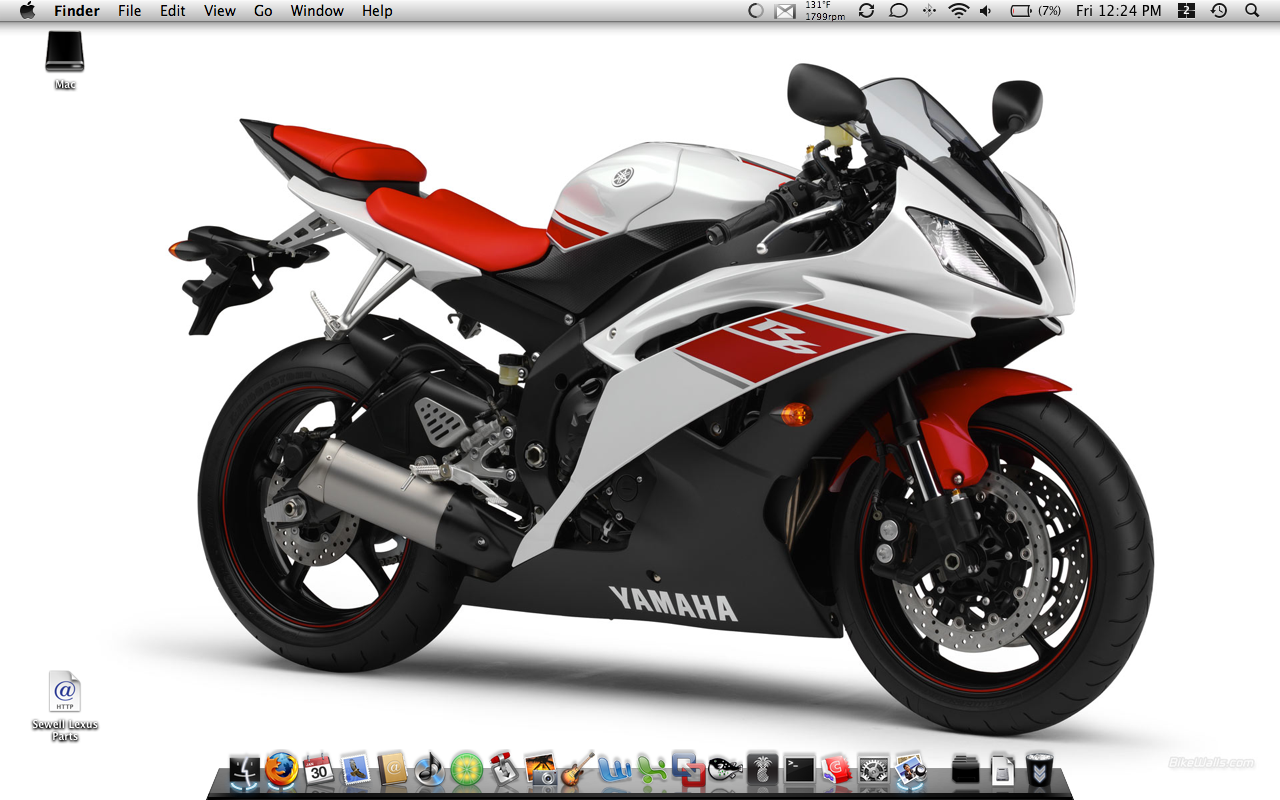Click the 131°F 1799rpm temperature readout

pyautogui.click(x=825, y=11)
